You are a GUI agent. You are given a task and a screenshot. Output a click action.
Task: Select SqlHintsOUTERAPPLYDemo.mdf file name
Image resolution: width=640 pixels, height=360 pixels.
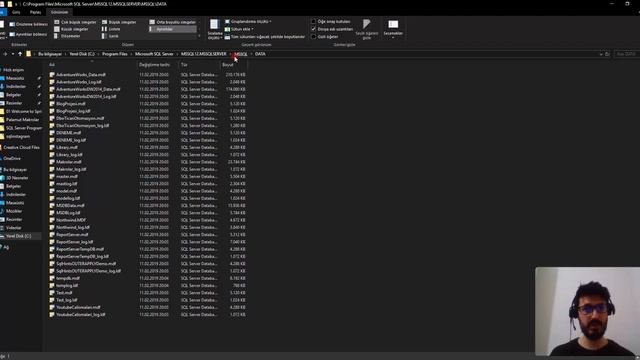86,264
